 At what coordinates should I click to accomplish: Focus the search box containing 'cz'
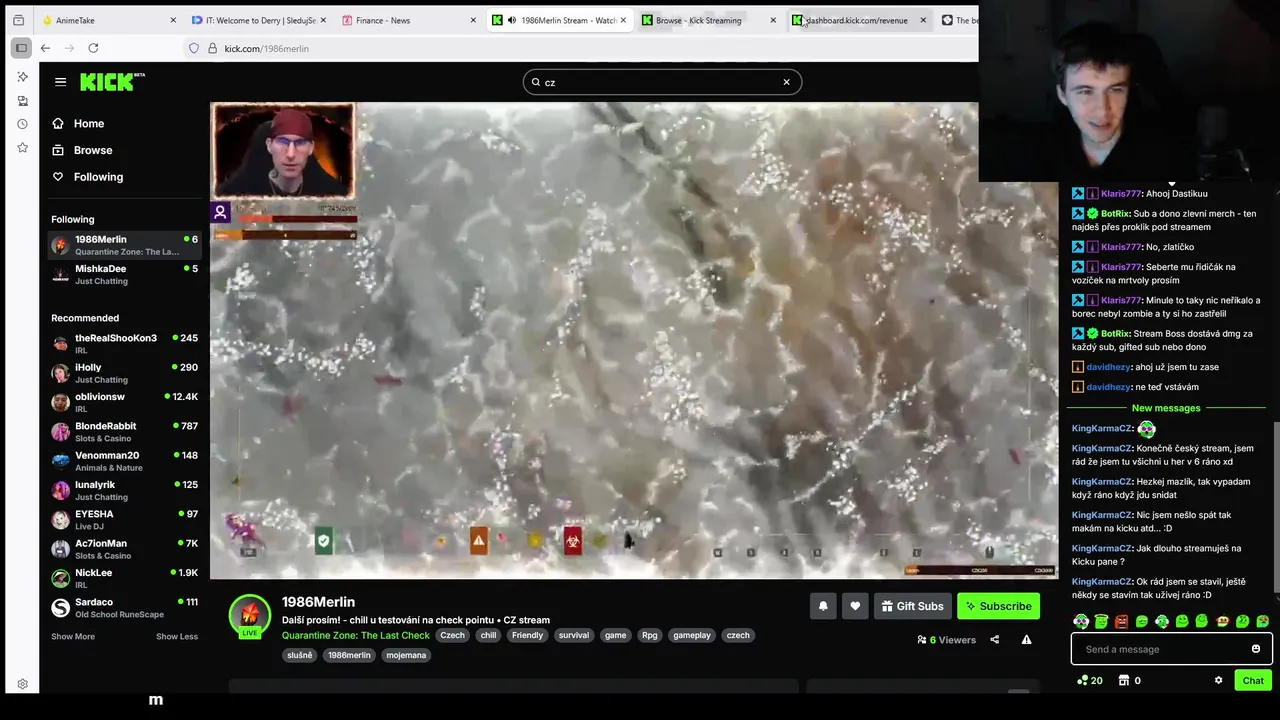pos(661,82)
